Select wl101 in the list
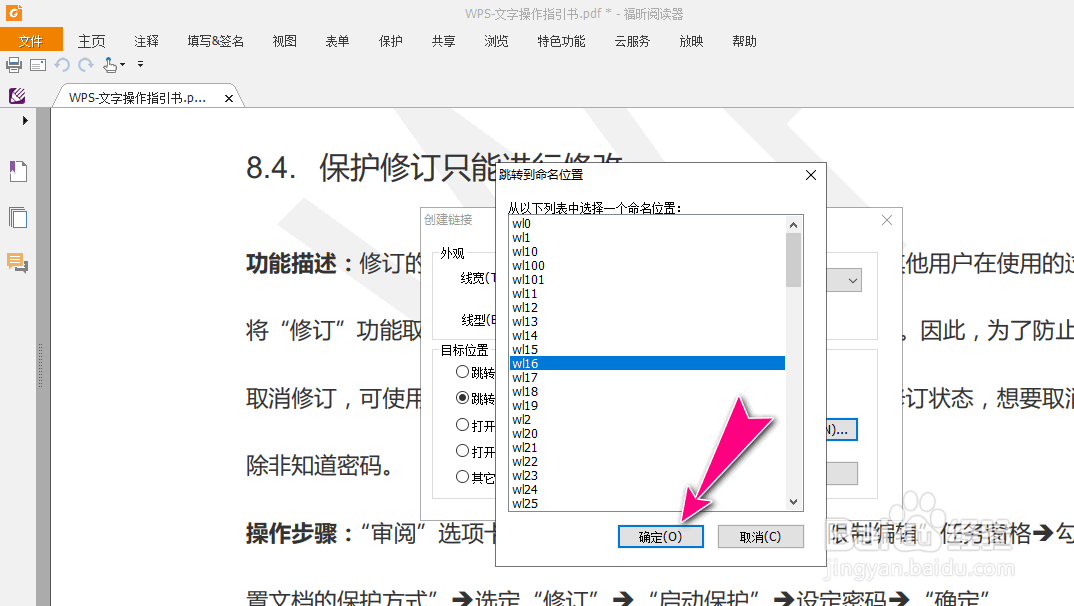 647,280
